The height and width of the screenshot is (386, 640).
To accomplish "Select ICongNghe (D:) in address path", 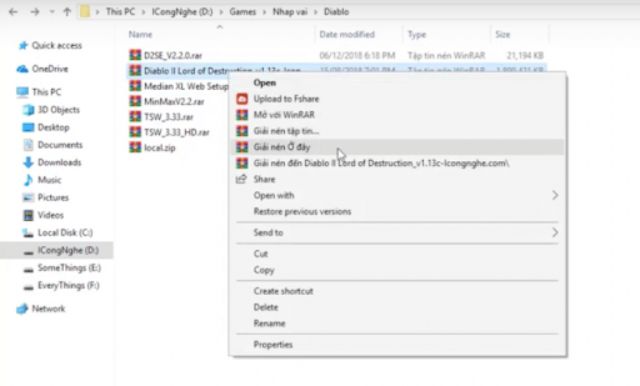I will (x=182, y=12).
